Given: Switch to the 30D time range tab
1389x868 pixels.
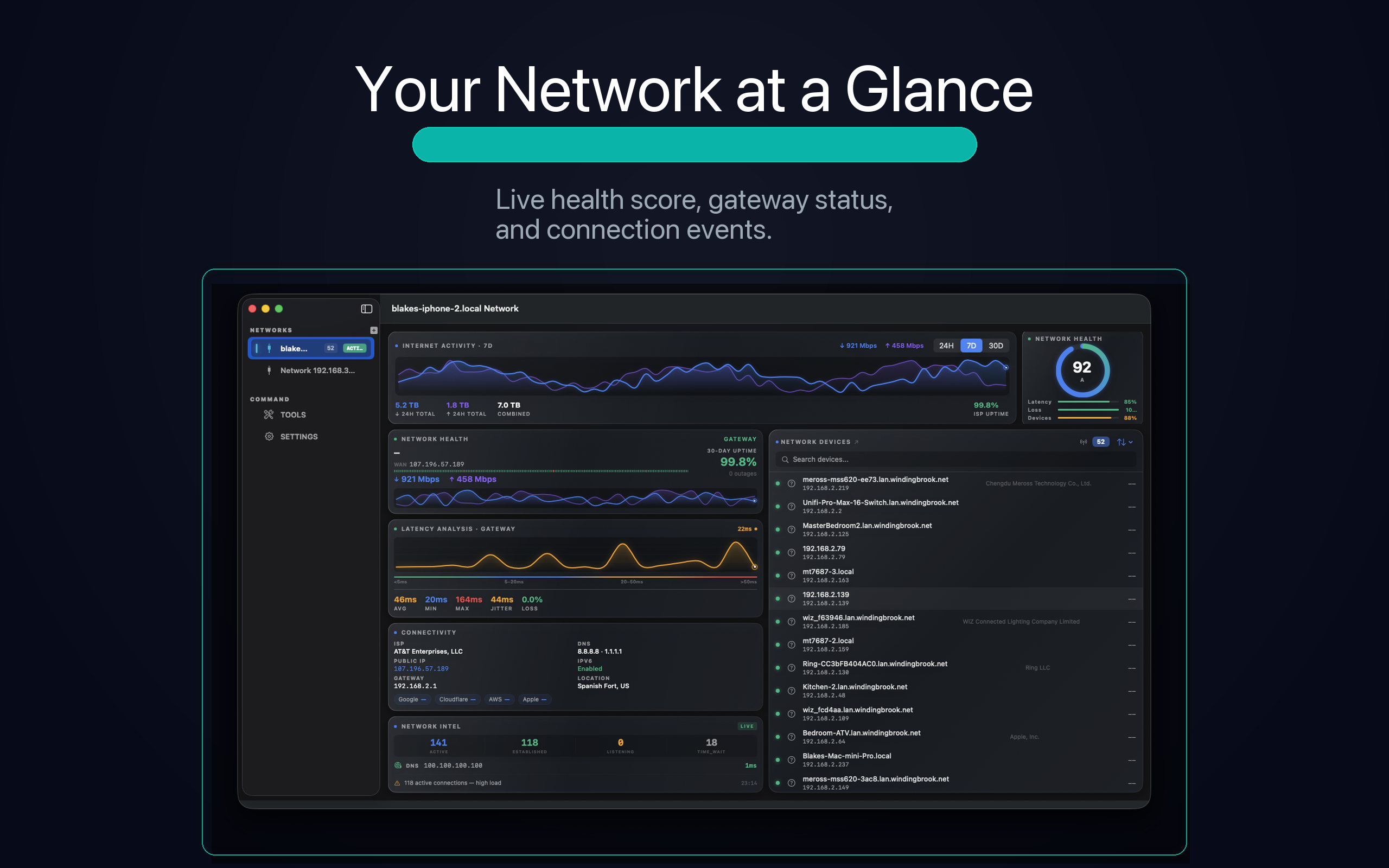Looking at the screenshot, I should [996, 345].
